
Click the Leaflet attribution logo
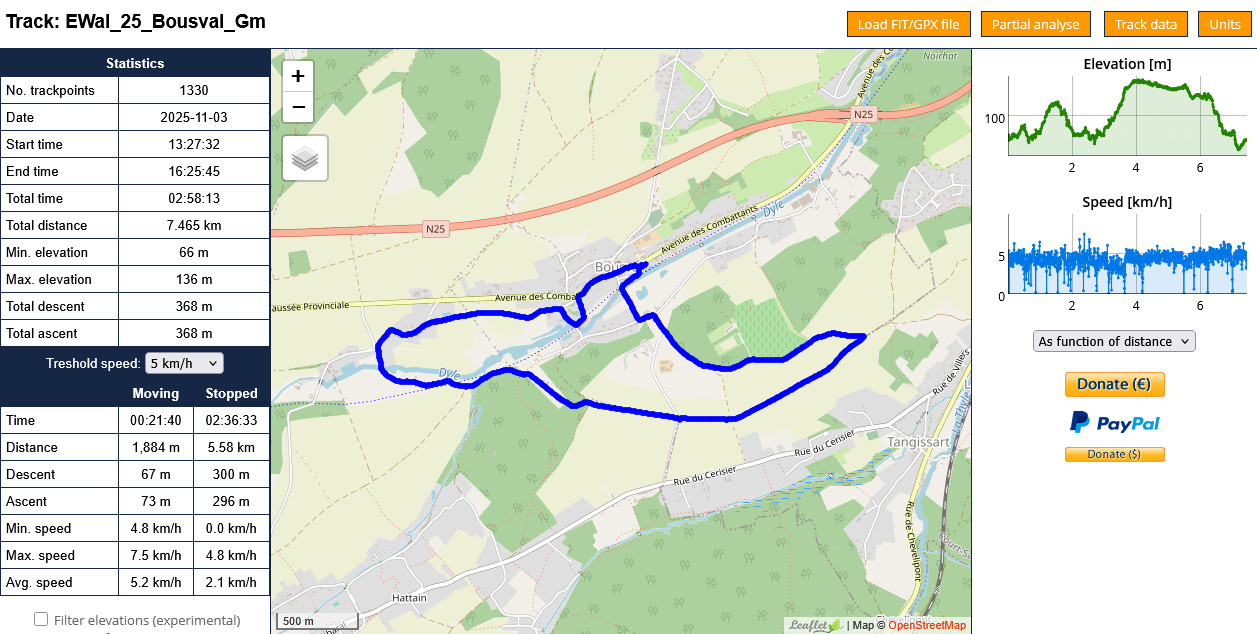click(x=816, y=625)
